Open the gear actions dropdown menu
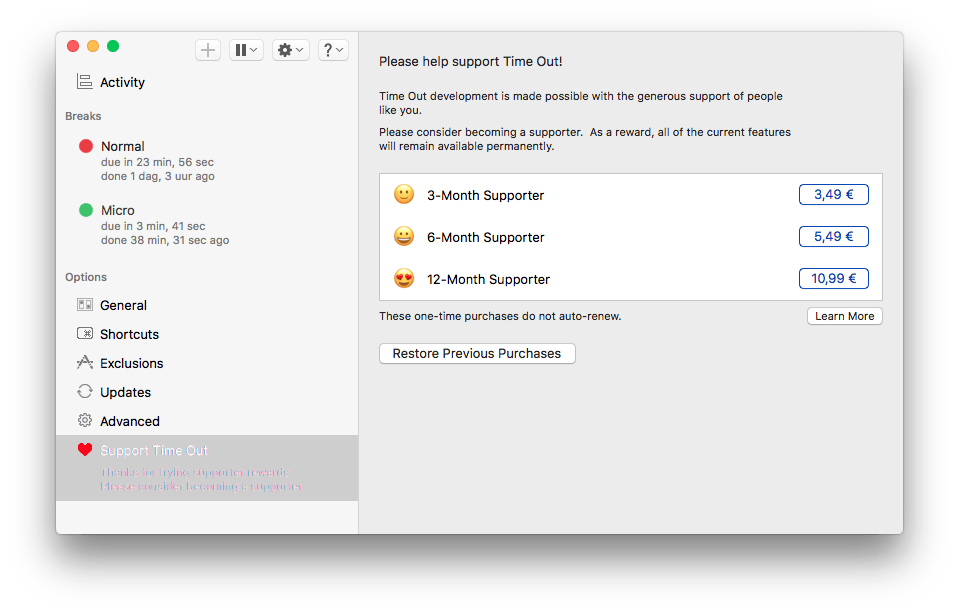The image size is (959, 614). [290, 50]
